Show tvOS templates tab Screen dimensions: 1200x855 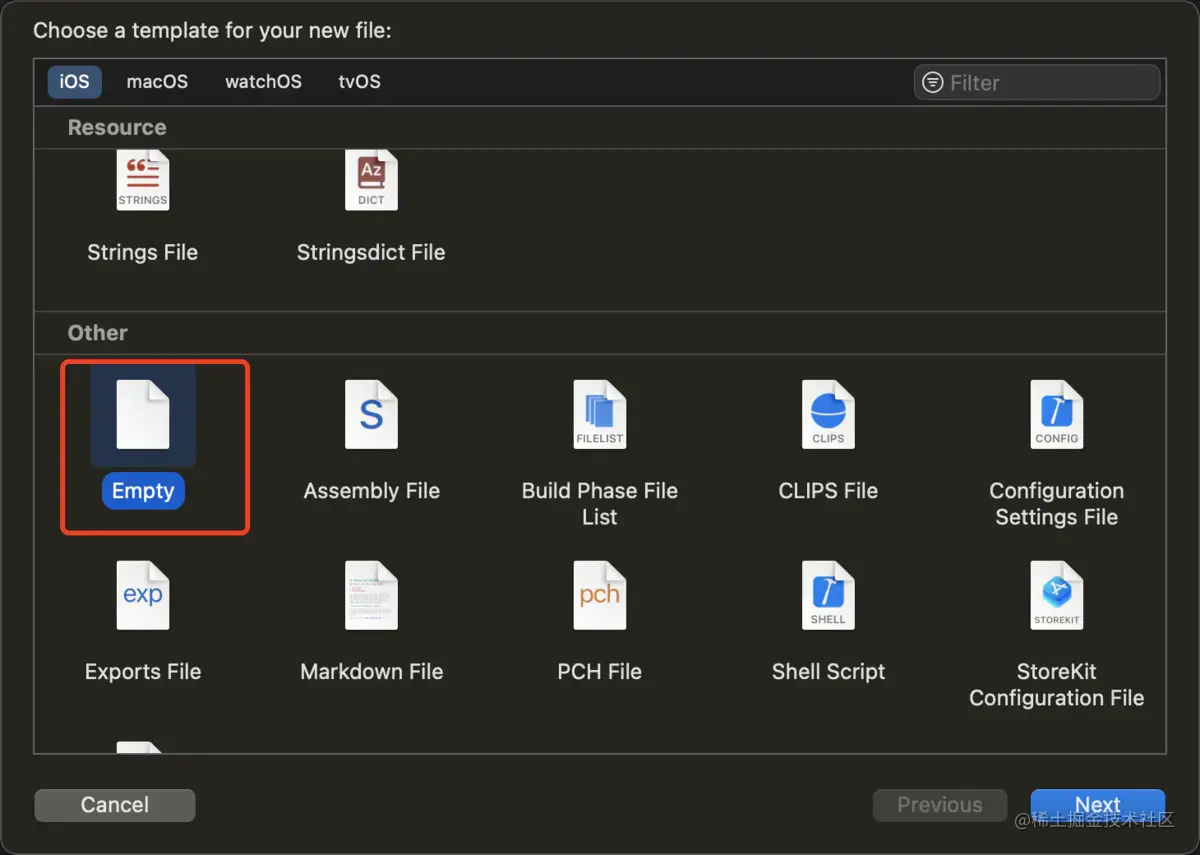(x=359, y=82)
